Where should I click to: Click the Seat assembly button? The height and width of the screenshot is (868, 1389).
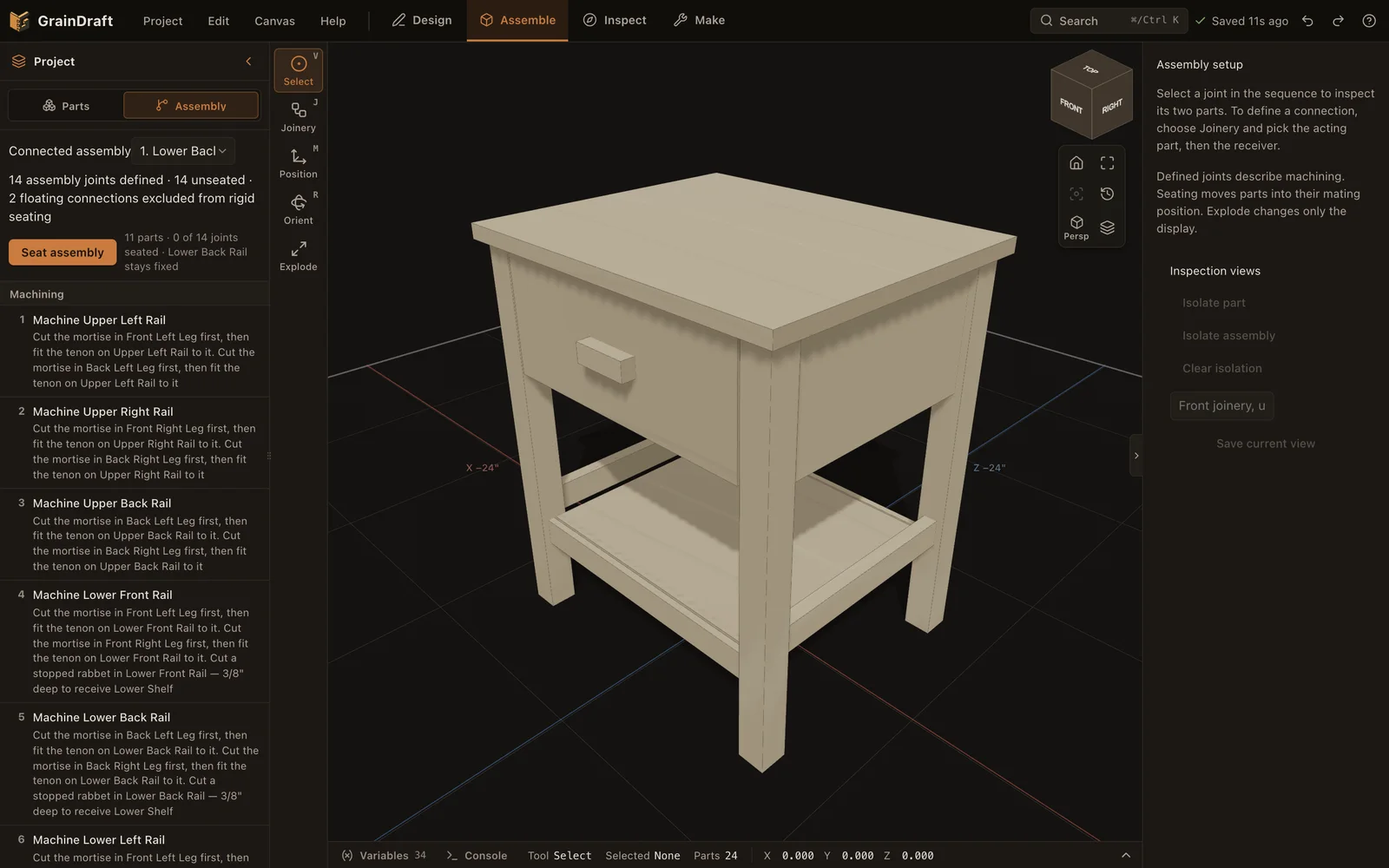[63, 253]
